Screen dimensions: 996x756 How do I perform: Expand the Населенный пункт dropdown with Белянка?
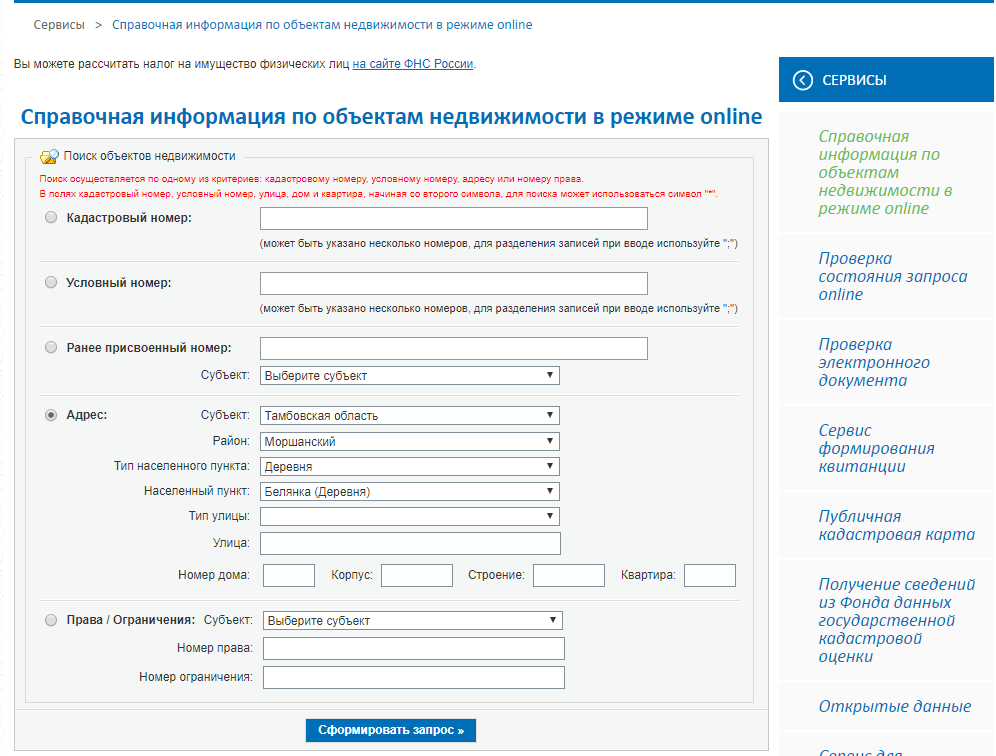click(409, 491)
